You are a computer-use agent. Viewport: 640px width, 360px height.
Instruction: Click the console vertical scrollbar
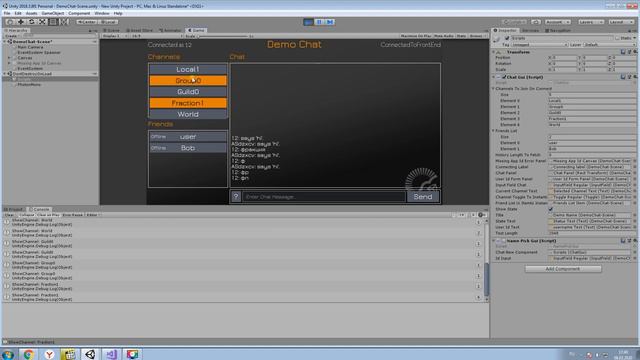click(x=486, y=260)
